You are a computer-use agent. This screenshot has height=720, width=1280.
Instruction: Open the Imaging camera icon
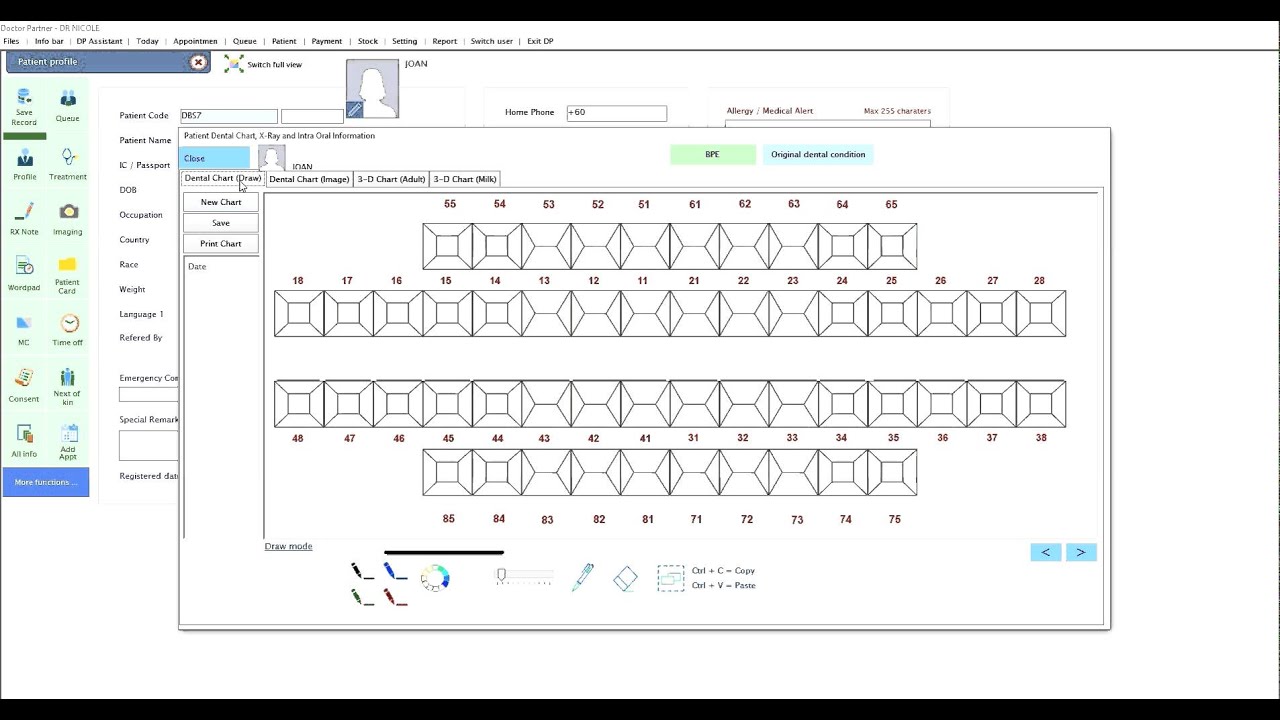pos(68,220)
